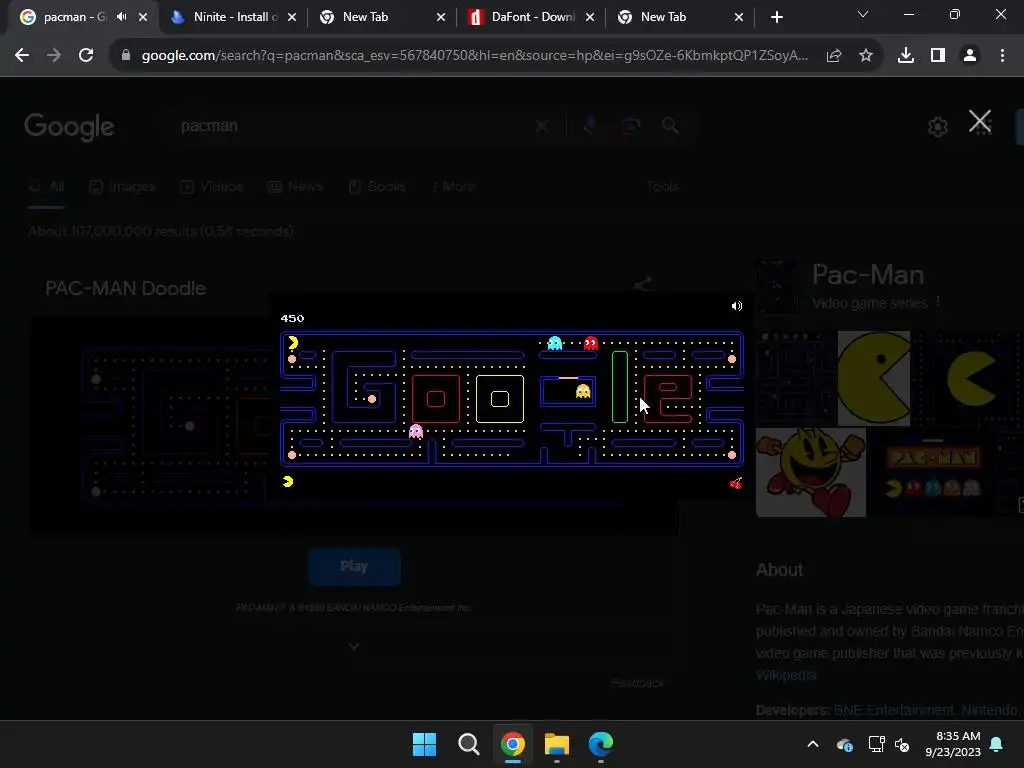Click the Feedback link
Image resolution: width=1024 pixels, height=768 pixels.
638,683
